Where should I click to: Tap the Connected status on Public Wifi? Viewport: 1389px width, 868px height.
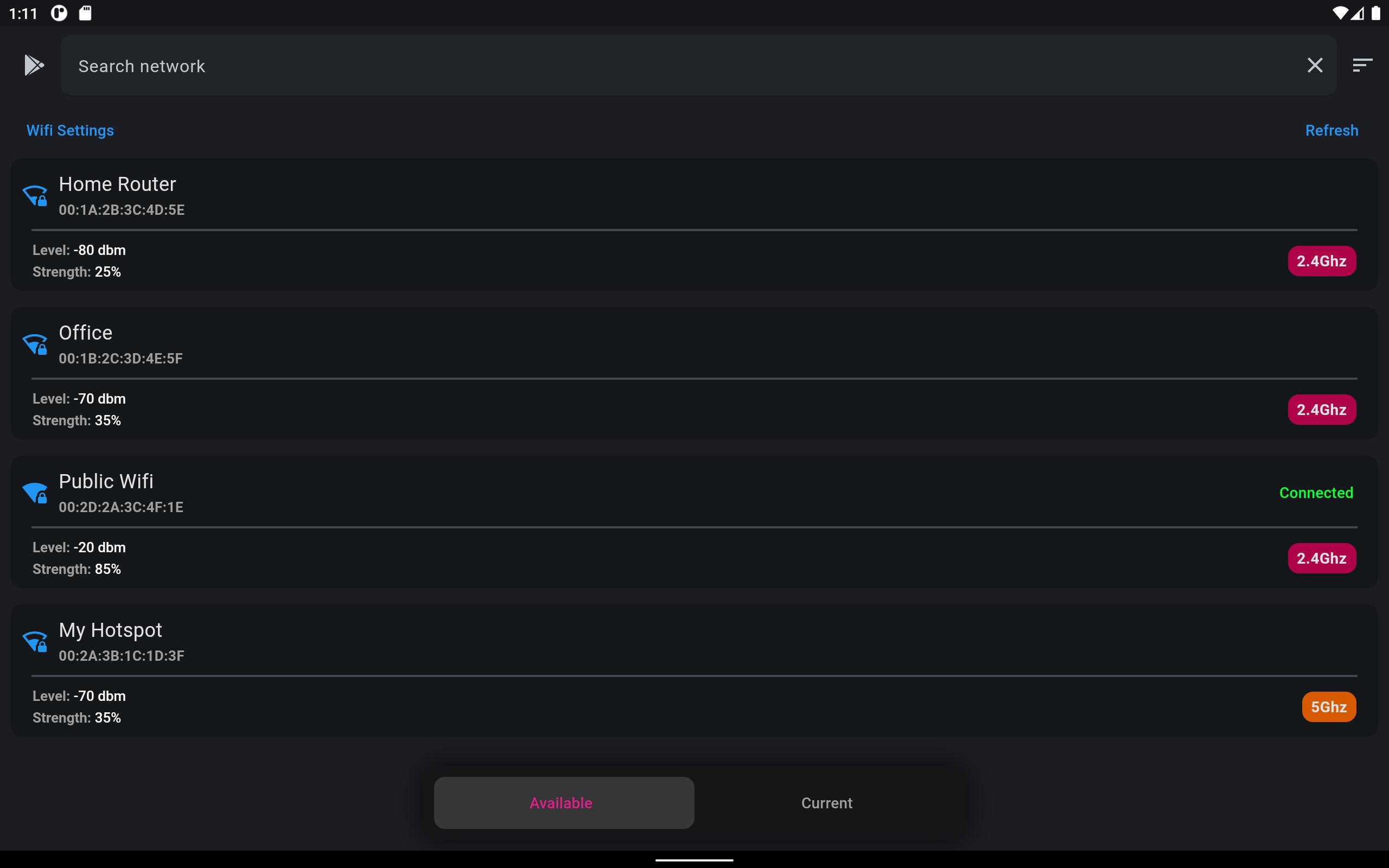[x=1316, y=493]
